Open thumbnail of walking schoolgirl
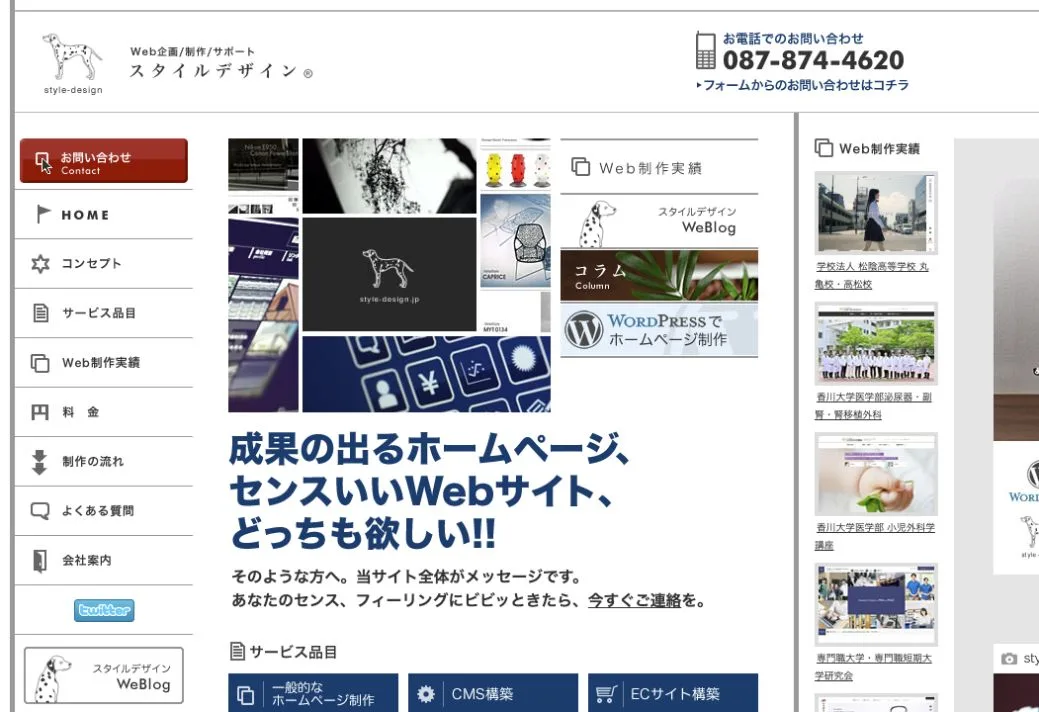The image size is (1039, 712). 876,213
